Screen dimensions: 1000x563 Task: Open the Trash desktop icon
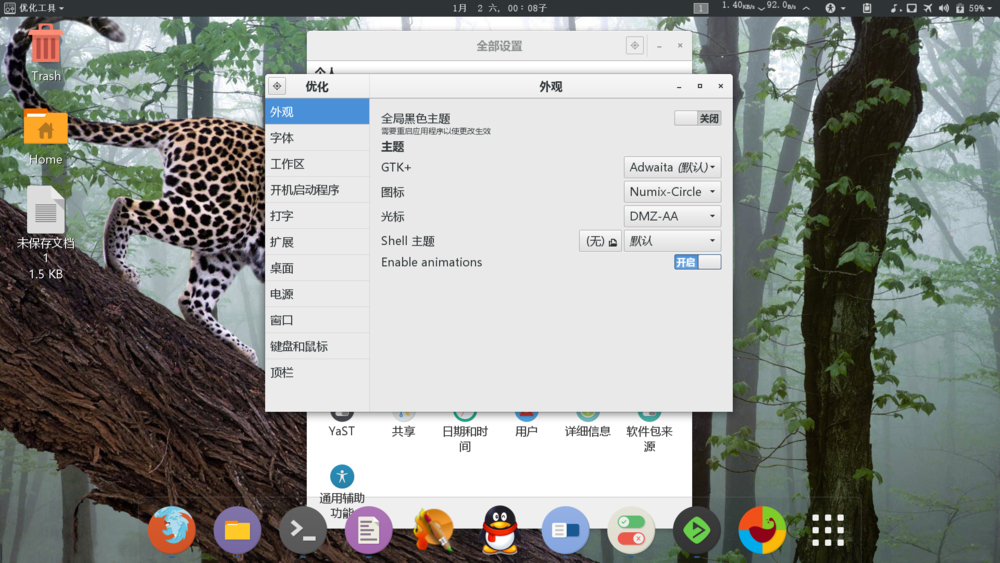point(46,53)
